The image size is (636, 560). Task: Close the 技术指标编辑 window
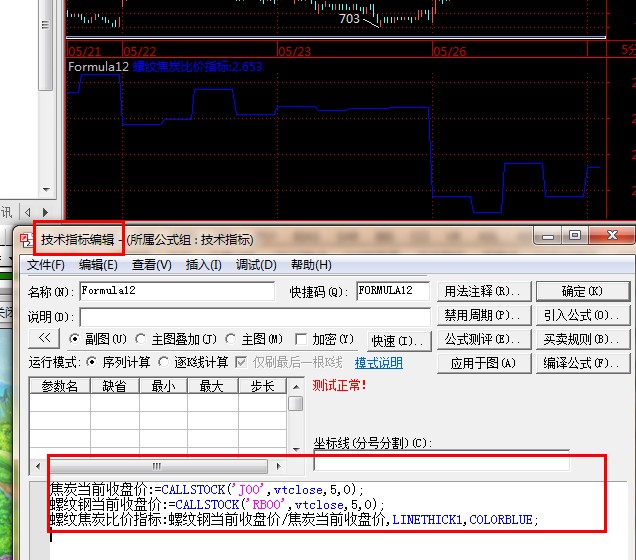(x=612, y=235)
